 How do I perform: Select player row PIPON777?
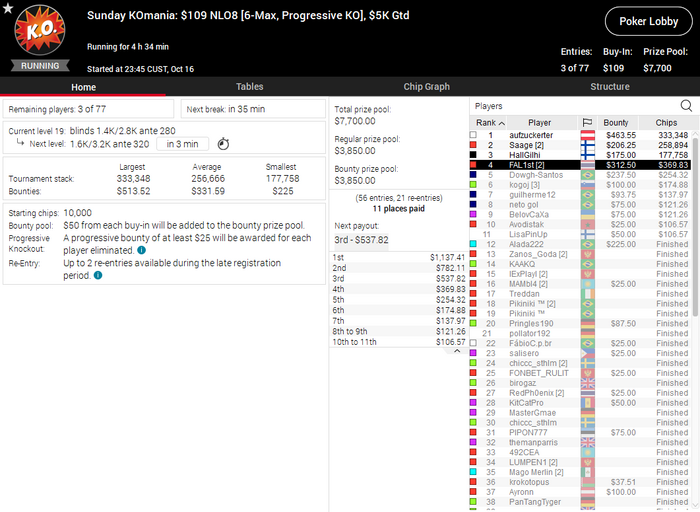coord(580,433)
